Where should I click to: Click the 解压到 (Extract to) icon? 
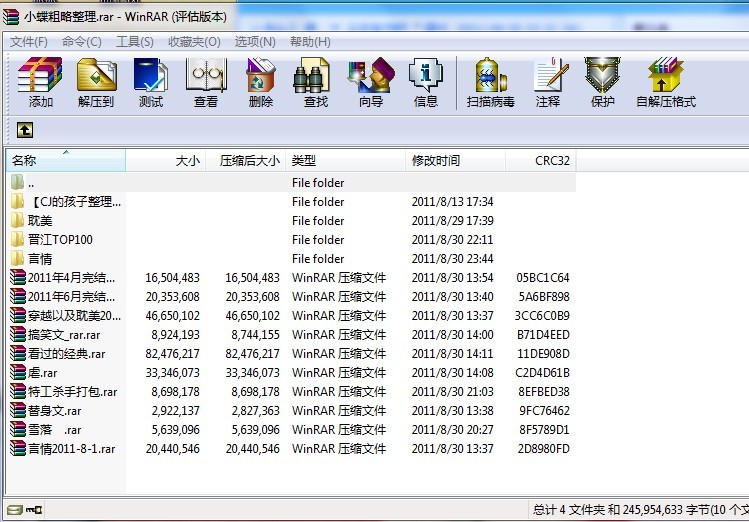click(x=96, y=81)
